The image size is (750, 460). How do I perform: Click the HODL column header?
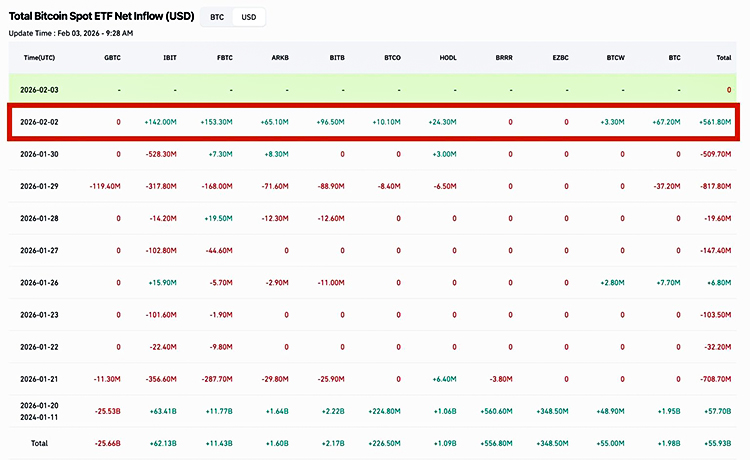point(448,59)
